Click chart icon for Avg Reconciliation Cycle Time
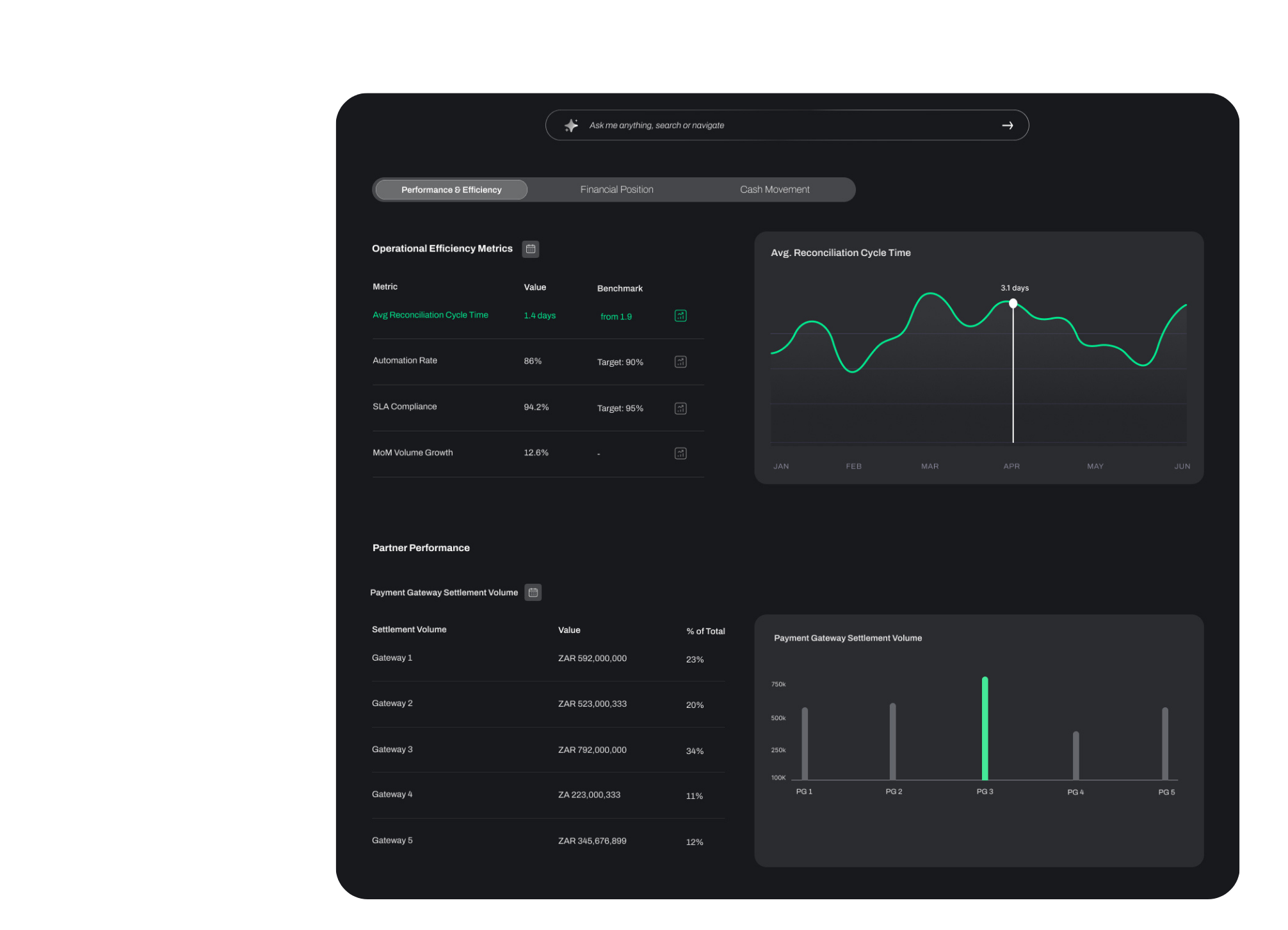Image resolution: width=1288 pixels, height=930 pixels. pos(680,316)
